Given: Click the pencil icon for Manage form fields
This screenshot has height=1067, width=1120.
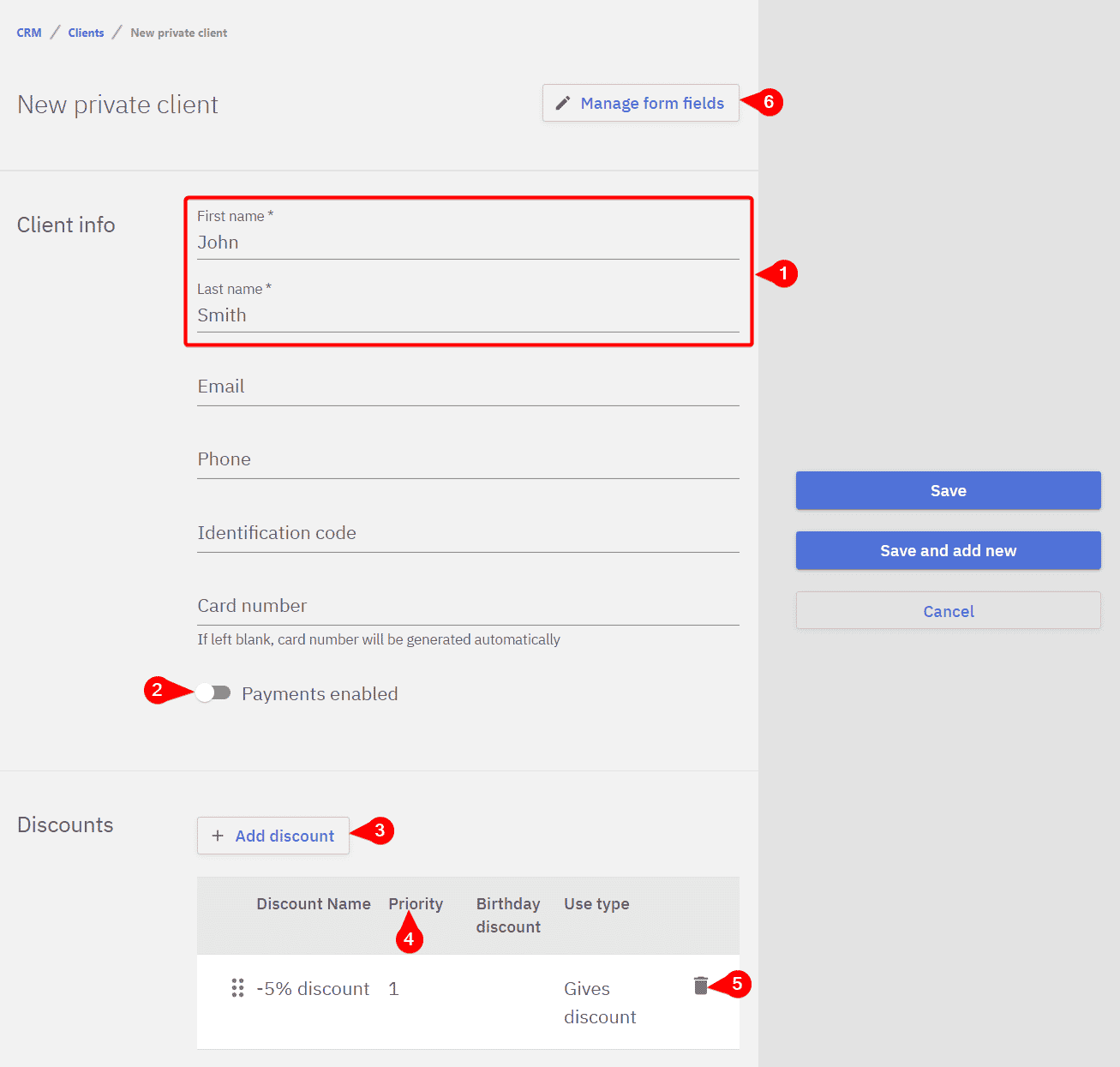Looking at the screenshot, I should [563, 104].
